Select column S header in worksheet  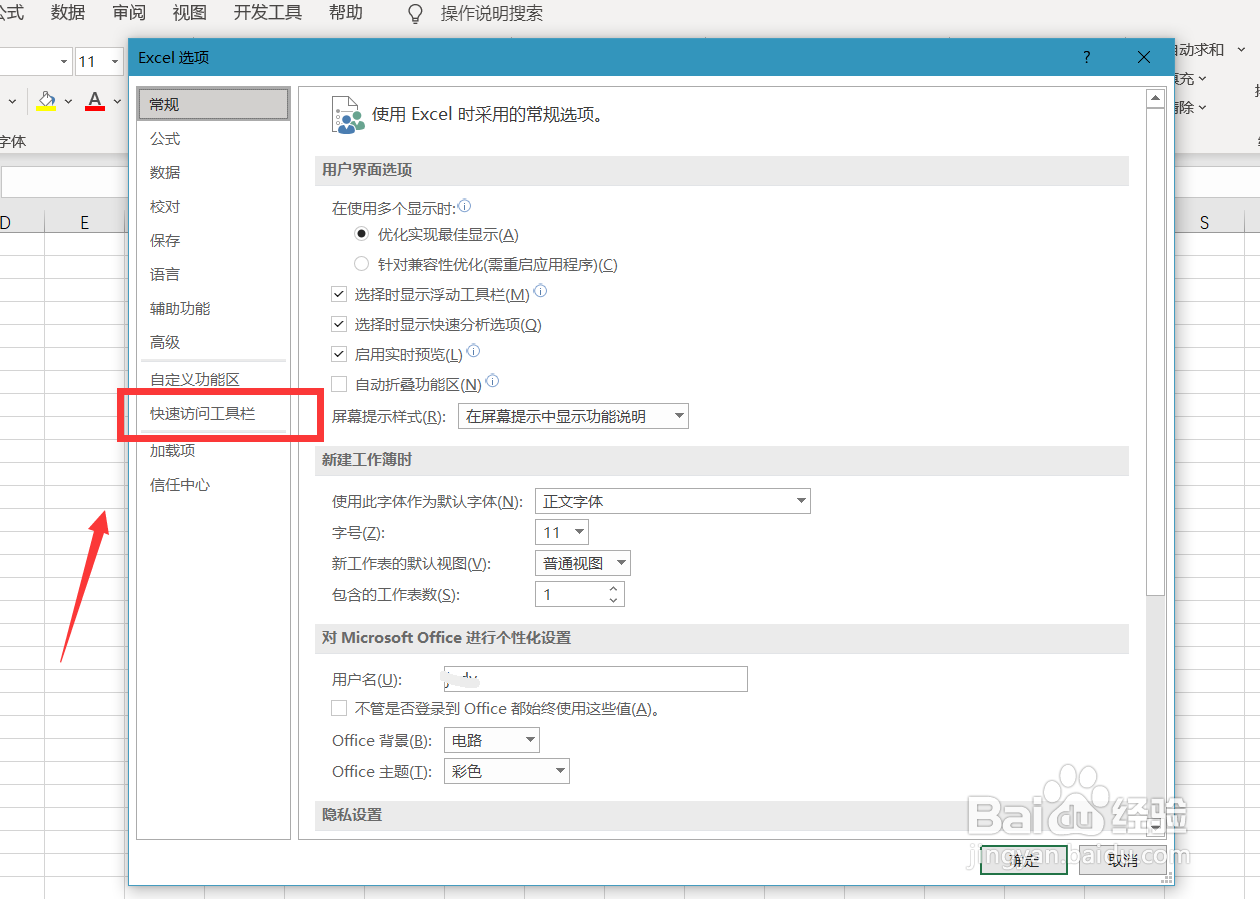tap(1205, 222)
